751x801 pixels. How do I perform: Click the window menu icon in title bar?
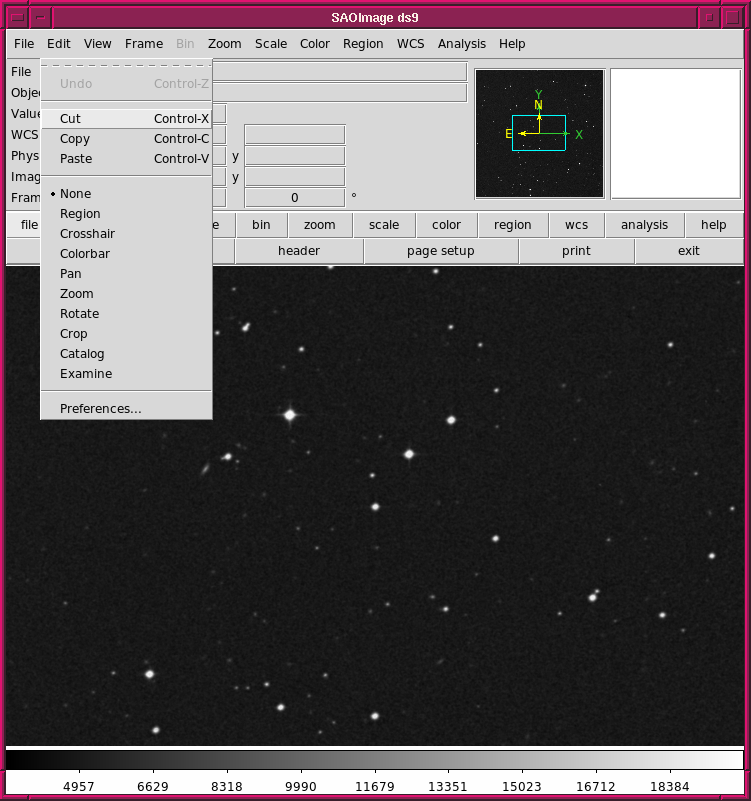coord(18,17)
